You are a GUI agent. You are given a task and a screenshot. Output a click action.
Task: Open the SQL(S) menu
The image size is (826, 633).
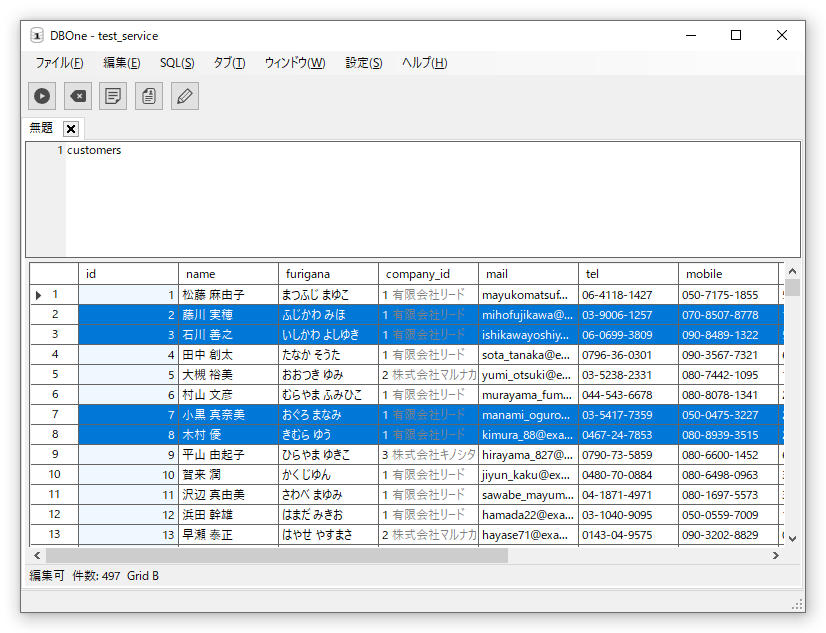tap(177, 63)
